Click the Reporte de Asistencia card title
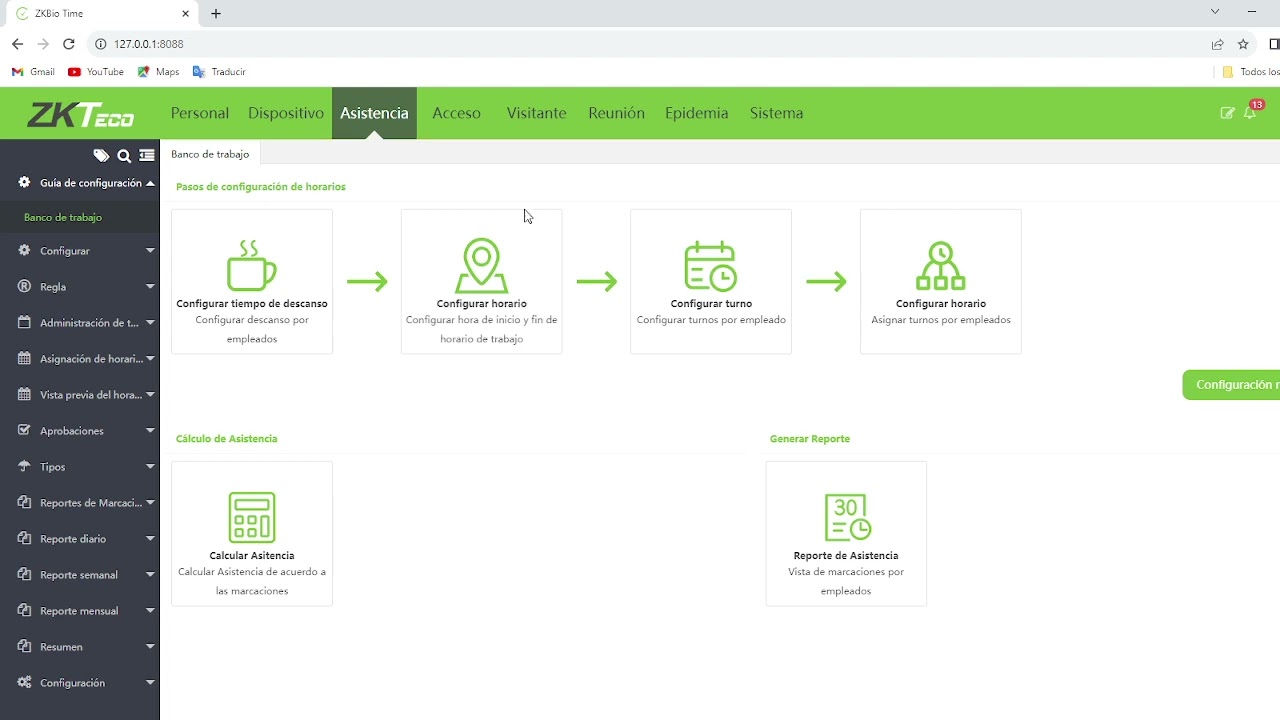 [x=846, y=556]
